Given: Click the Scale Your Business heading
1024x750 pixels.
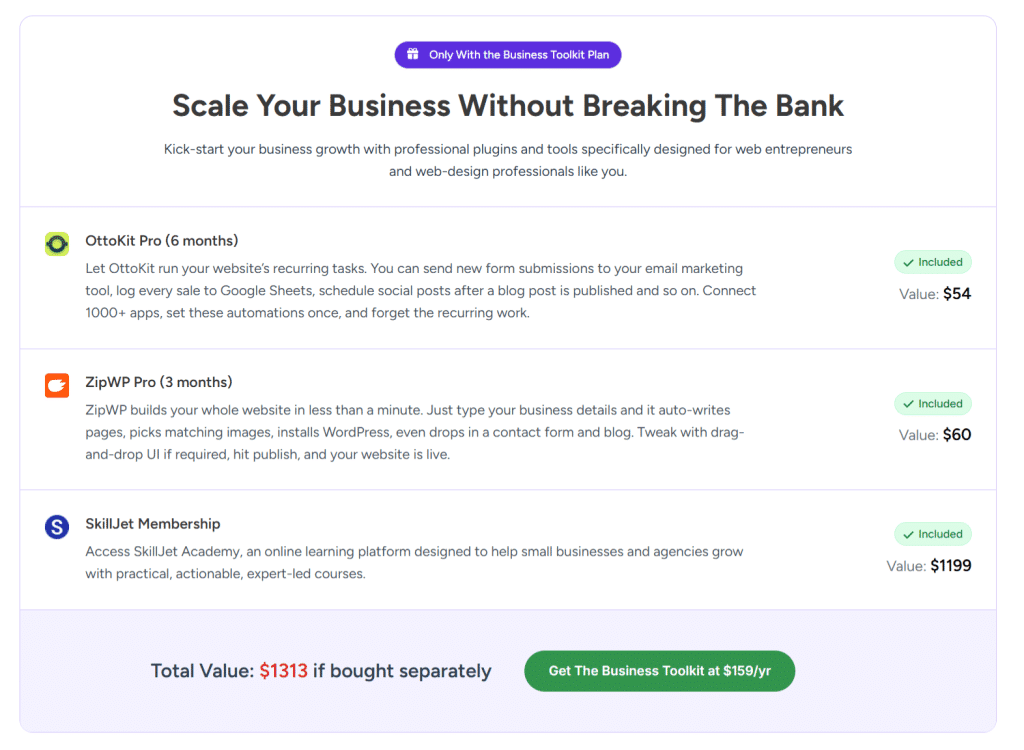Looking at the screenshot, I should coord(508,106).
